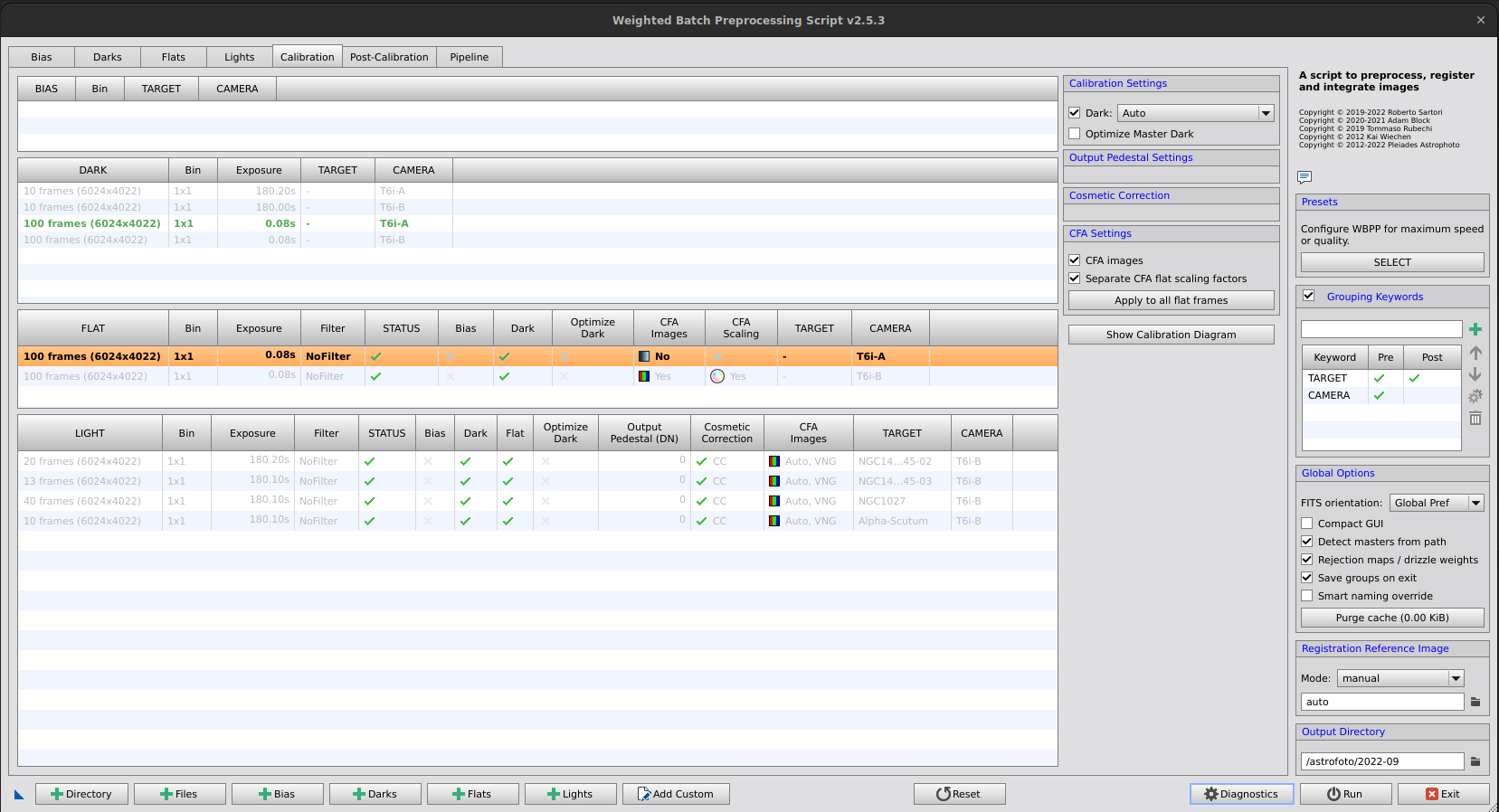Image resolution: width=1499 pixels, height=812 pixels.
Task: Click CFA icon for NGC1027 light row
Action: (x=774, y=501)
